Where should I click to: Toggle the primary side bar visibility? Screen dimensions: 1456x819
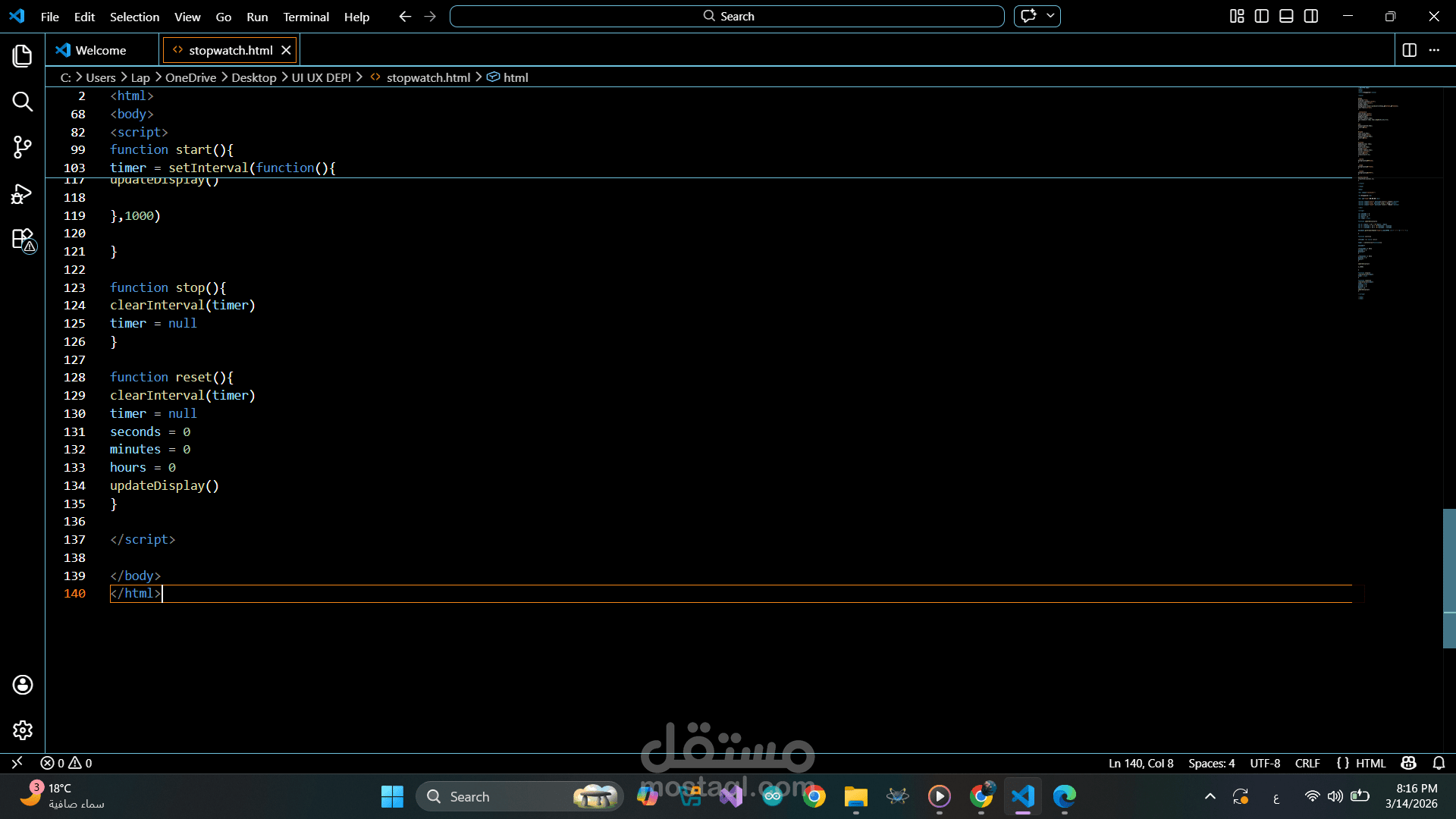point(1262,16)
